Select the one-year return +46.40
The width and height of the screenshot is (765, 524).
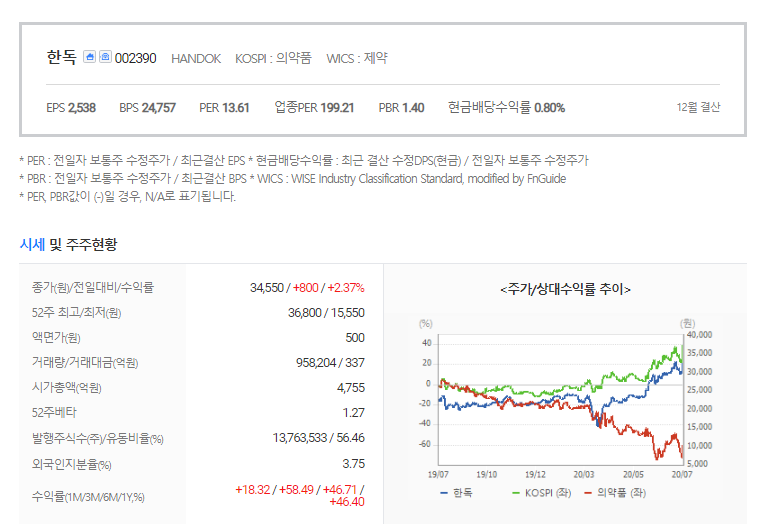pyautogui.click(x=347, y=502)
